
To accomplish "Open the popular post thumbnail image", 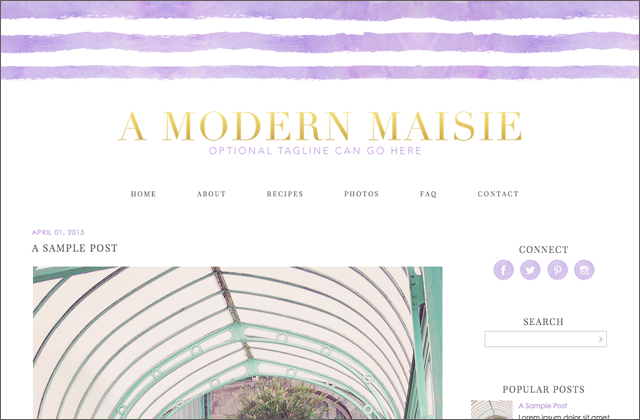I will pyautogui.click(x=492, y=410).
